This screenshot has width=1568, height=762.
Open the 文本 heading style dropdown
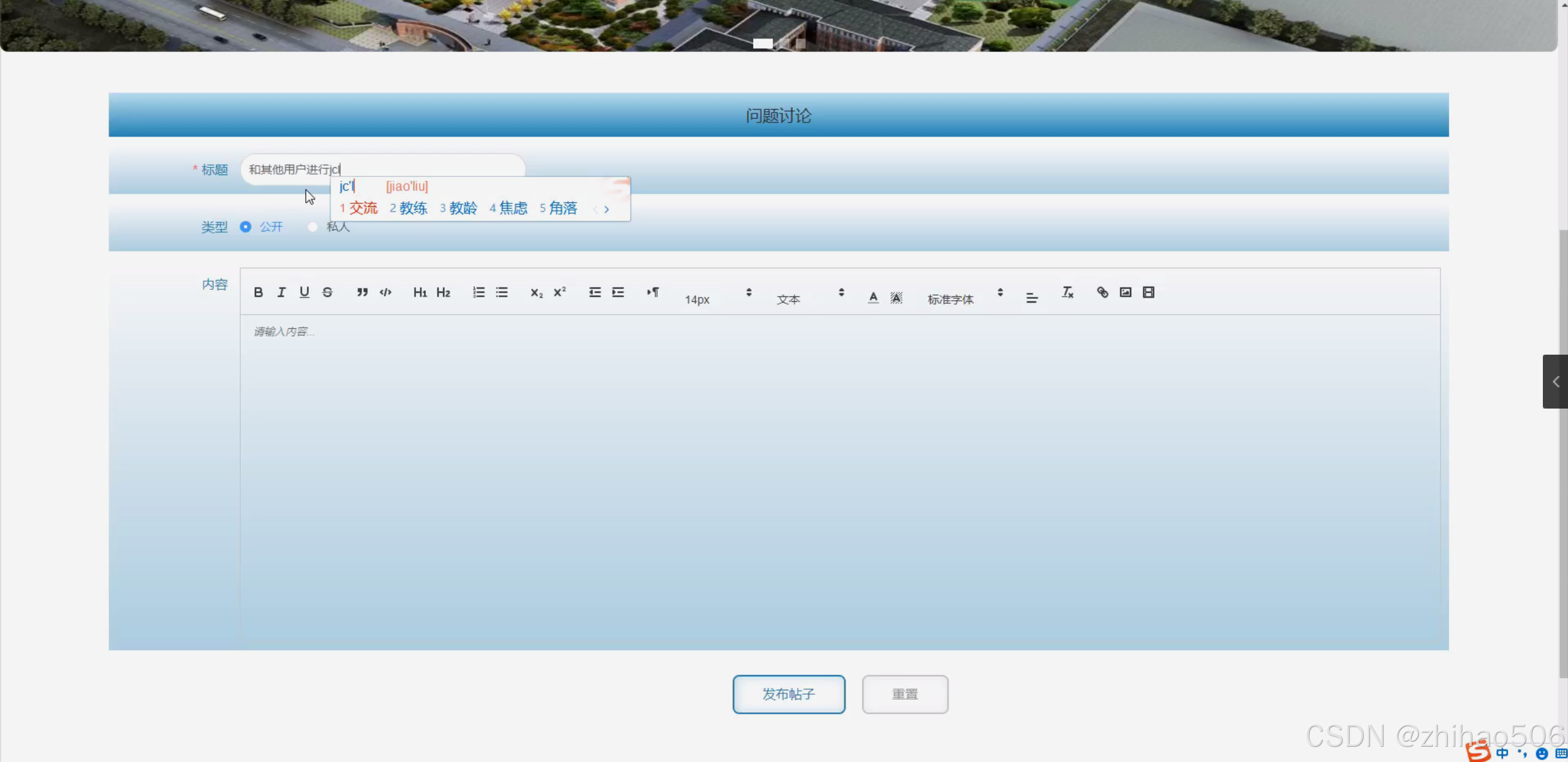810,298
